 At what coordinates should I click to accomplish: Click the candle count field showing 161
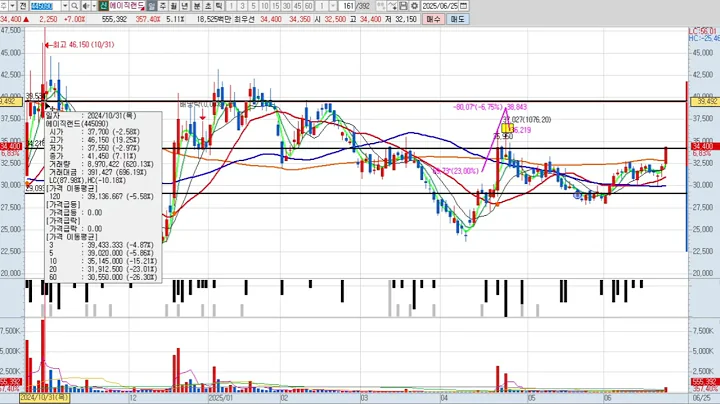pos(348,6)
